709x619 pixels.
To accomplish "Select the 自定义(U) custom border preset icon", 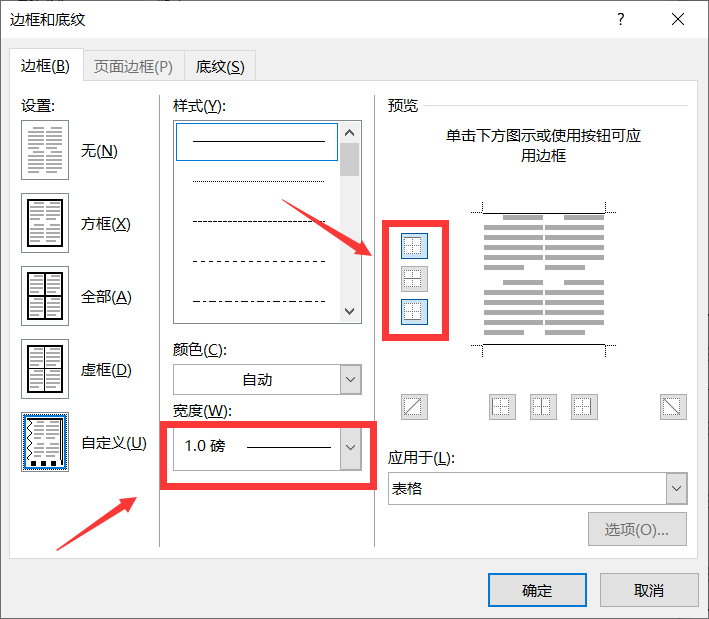I will [x=45, y=442].
